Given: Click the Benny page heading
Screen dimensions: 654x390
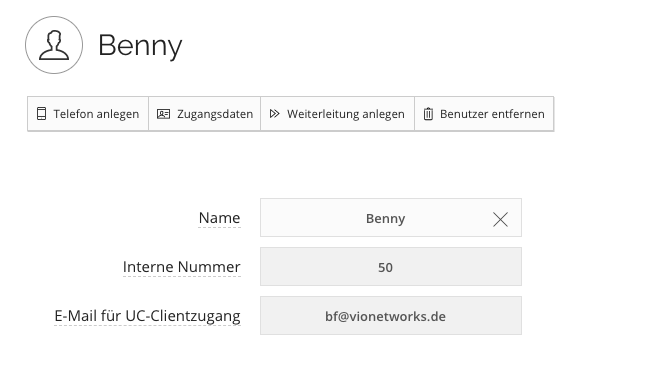Looking at the screenshot, I should click(140, 45).
